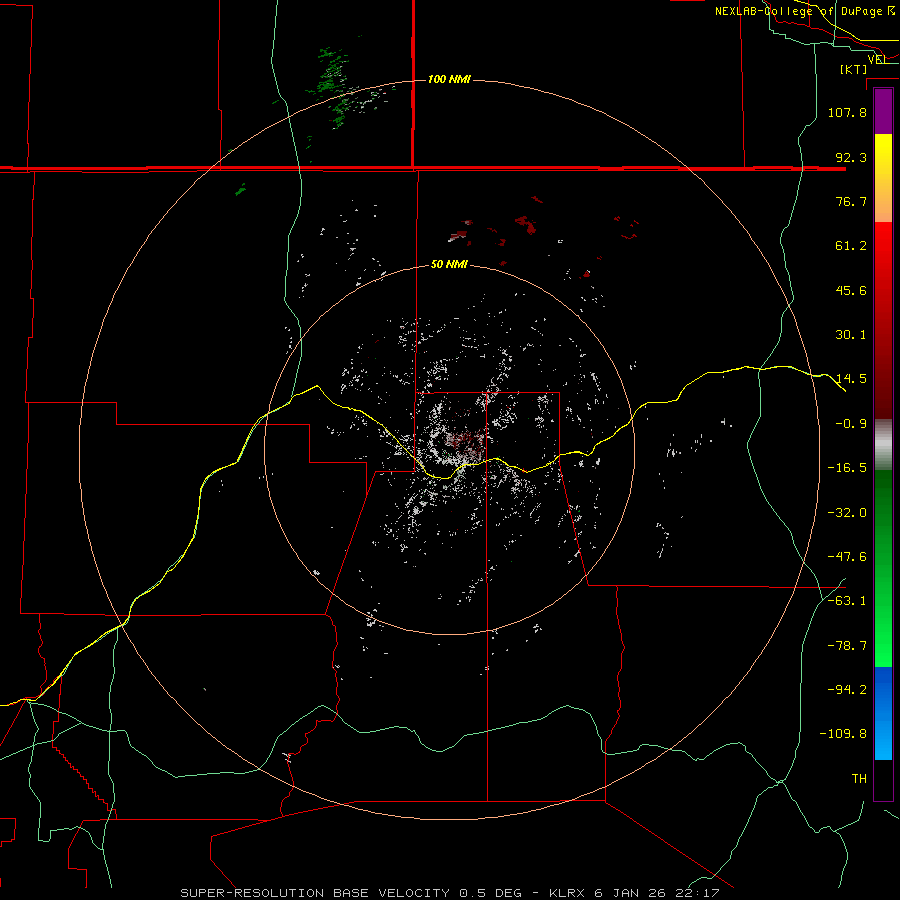The width and height of the screenshot is (900, 900).
Task: Click the -63.1 velocity scale value
Action: 847,601
